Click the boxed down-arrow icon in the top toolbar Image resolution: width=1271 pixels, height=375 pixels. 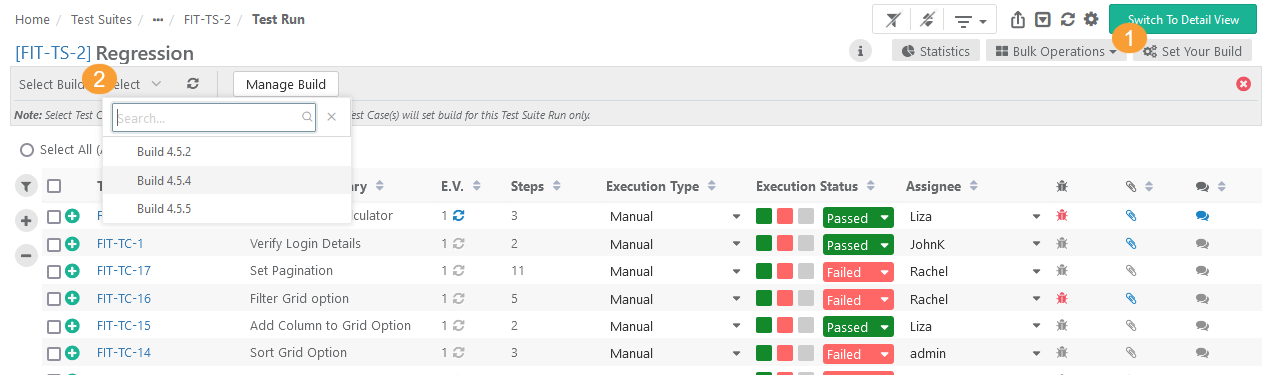tap(1043, 20)
